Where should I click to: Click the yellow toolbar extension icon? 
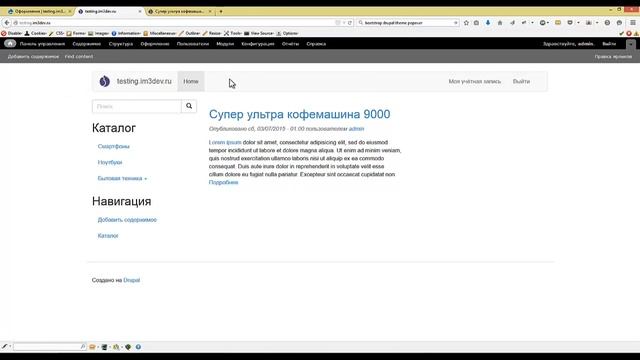point(558,23)
